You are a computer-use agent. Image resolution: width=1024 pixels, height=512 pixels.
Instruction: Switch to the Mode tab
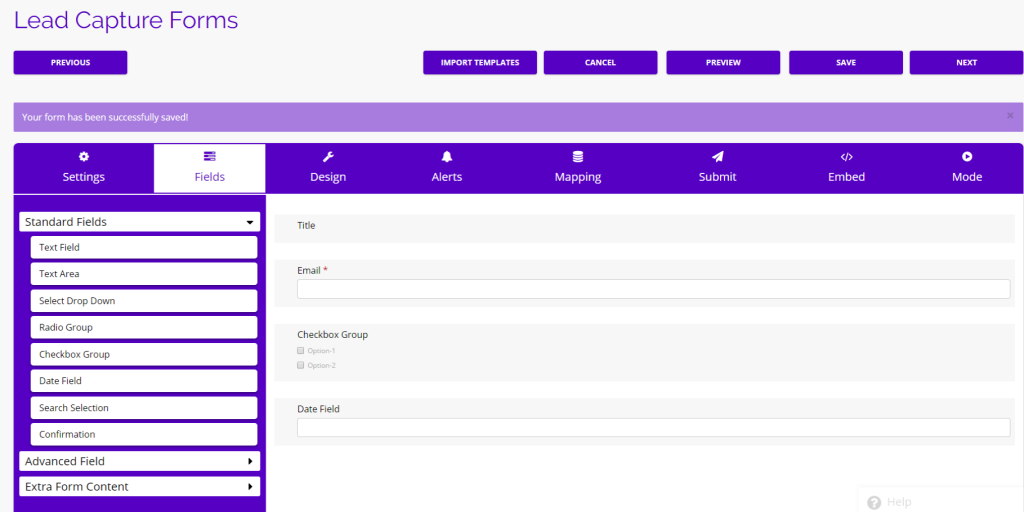click(967, 168)
